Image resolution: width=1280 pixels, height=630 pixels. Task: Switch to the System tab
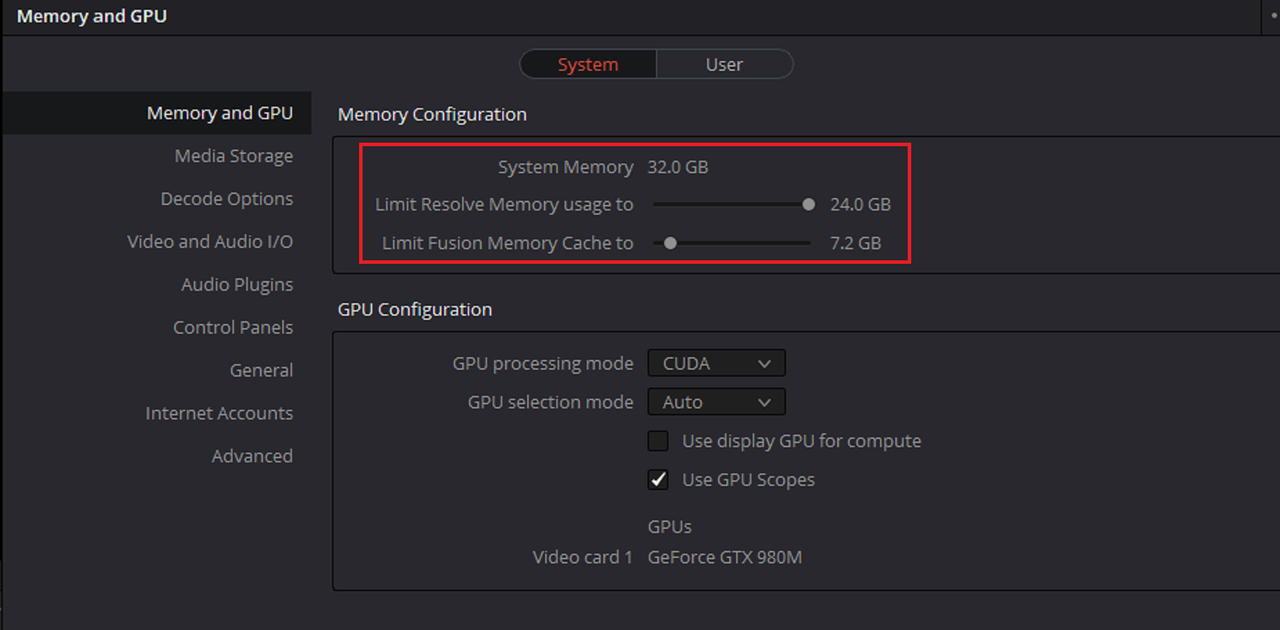(588, 64)
